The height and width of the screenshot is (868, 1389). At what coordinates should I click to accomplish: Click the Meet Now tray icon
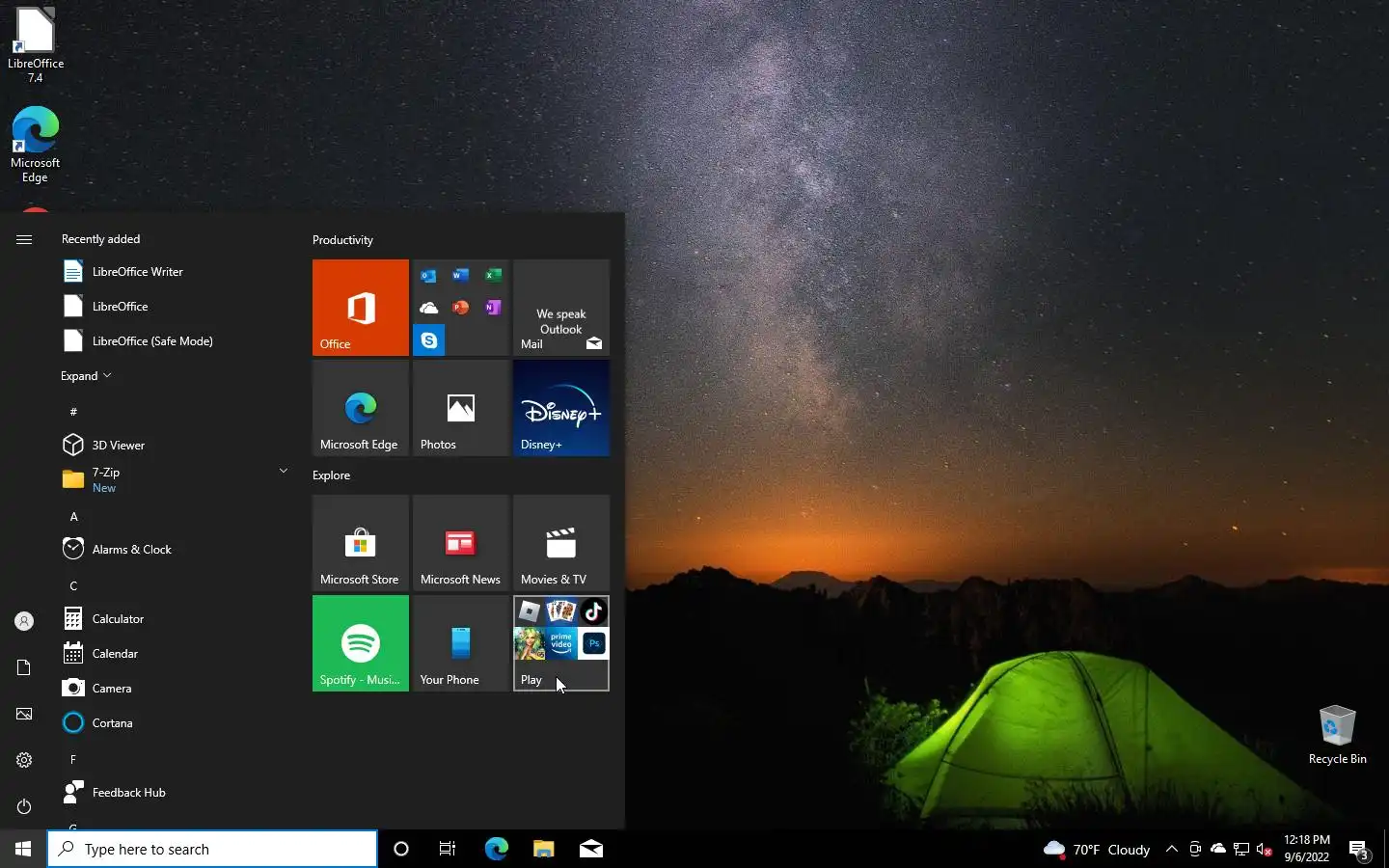click(x=1195, y=849)
